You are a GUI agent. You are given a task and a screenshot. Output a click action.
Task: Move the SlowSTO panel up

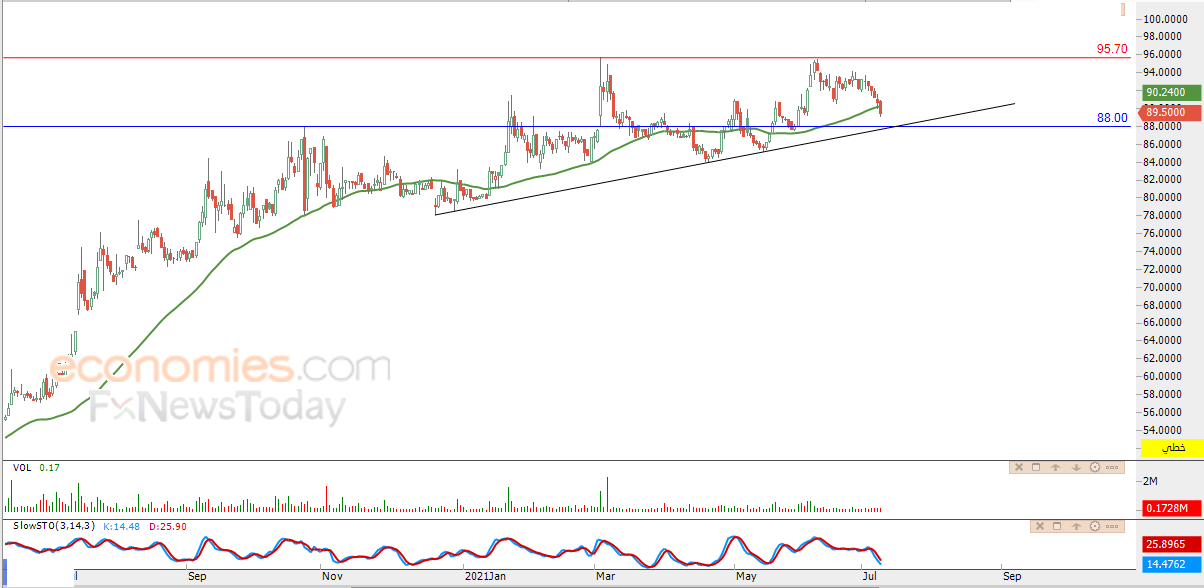[x=1076, y=526]
